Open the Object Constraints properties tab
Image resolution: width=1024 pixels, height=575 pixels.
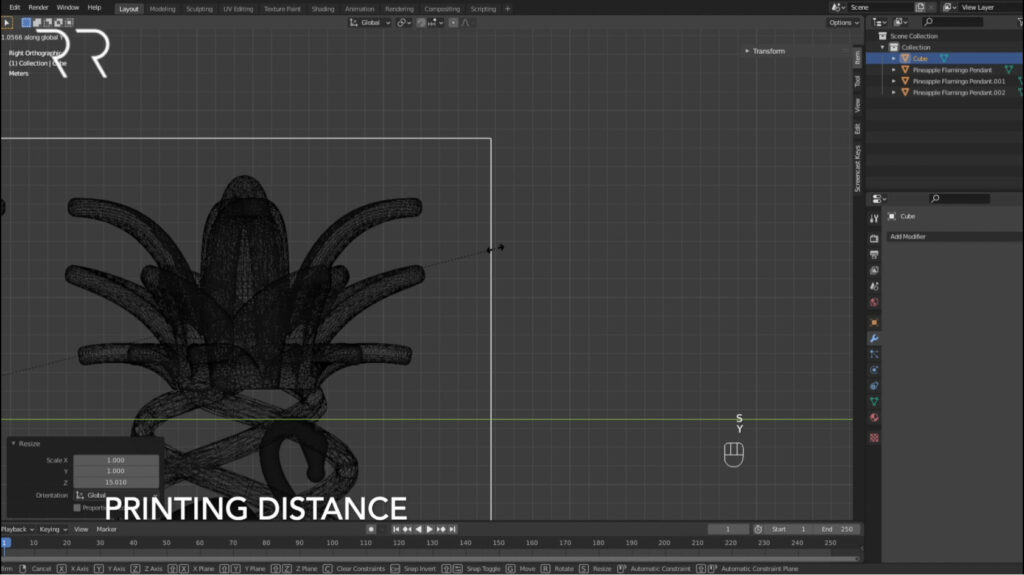(874, 386)
